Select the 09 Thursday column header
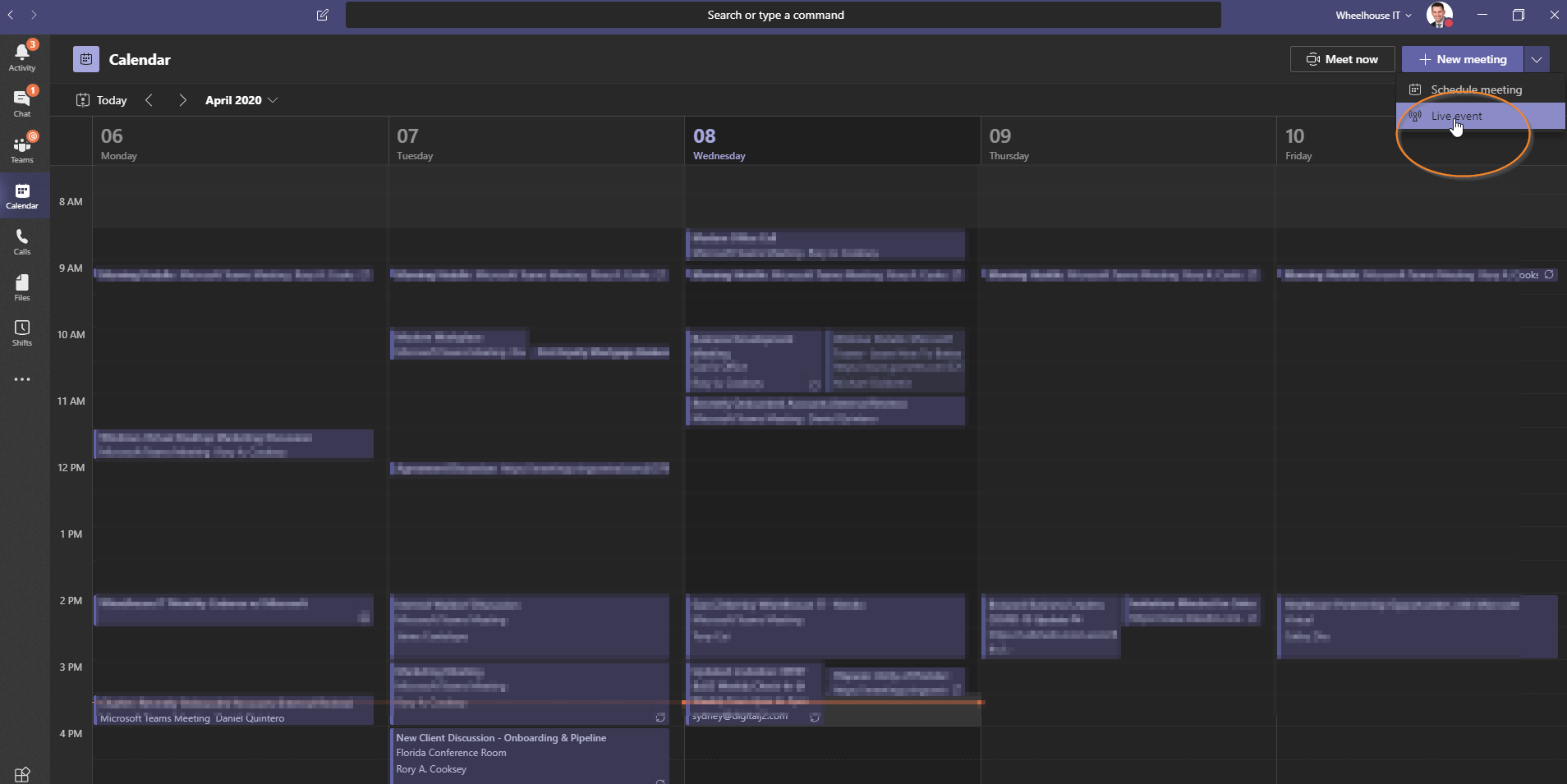This screenshot has width=1567, height=784. (1128, 143)
